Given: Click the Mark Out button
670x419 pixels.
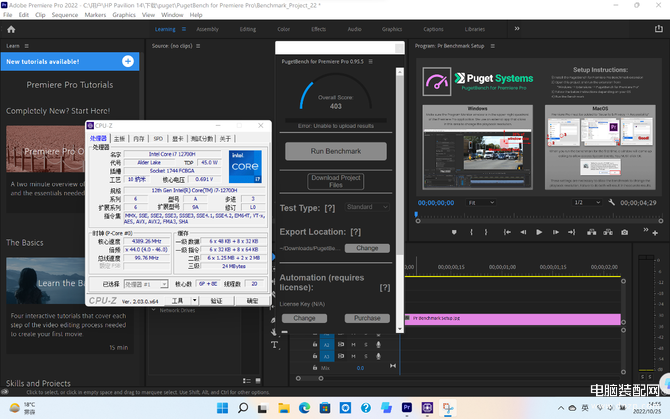Looking at the screenshot, I should pyautogui.click(x=486, y=232).
